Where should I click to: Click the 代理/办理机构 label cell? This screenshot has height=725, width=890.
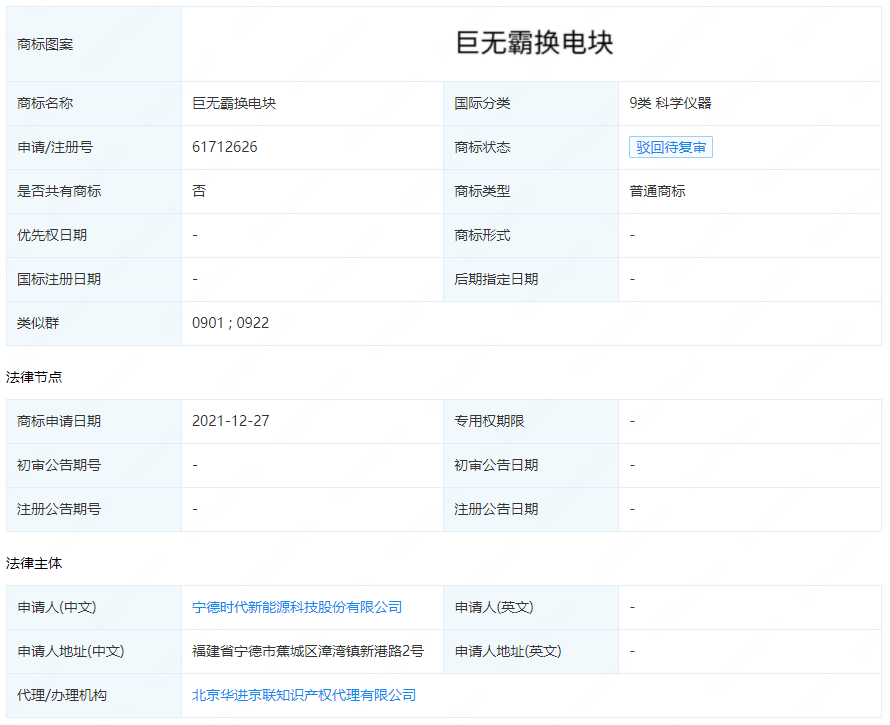tap(62, 695)
